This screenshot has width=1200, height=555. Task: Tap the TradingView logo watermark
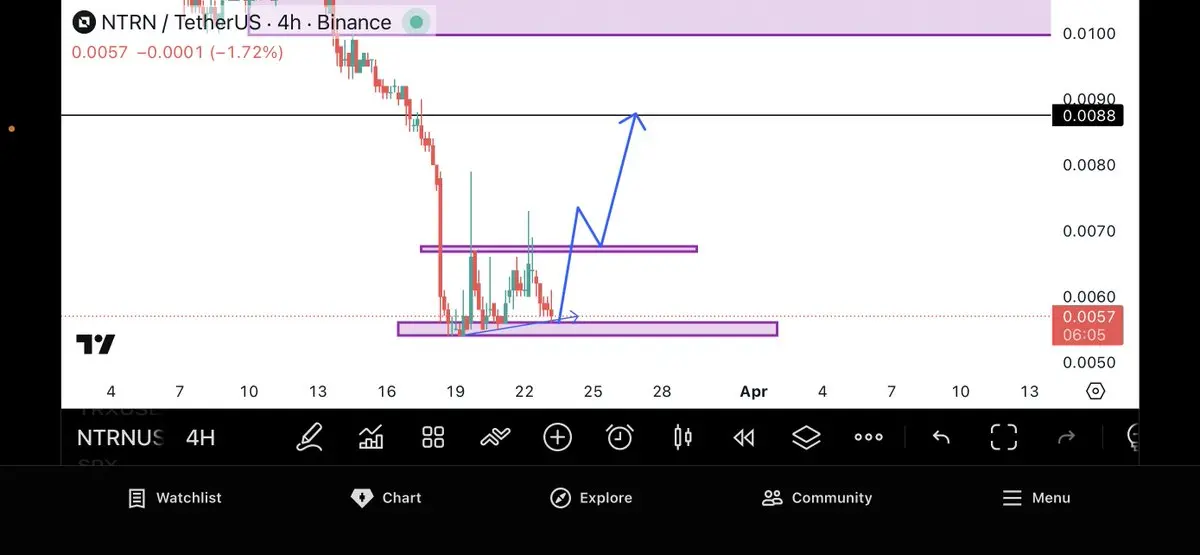click(96, 345)
